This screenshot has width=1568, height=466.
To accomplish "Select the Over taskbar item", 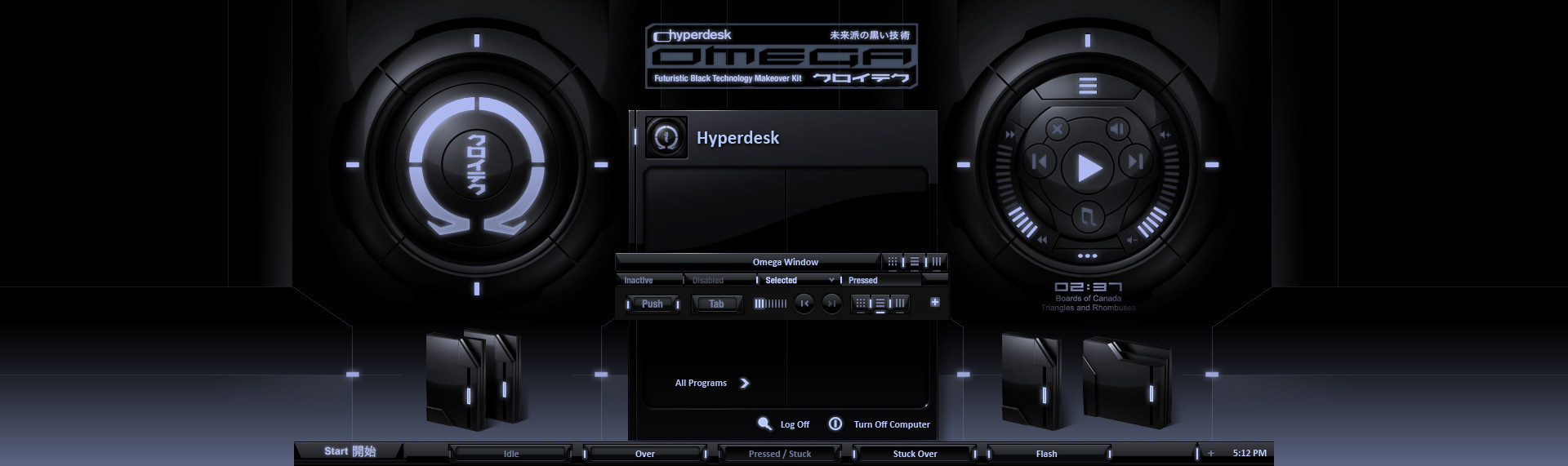I will point(645,454).
